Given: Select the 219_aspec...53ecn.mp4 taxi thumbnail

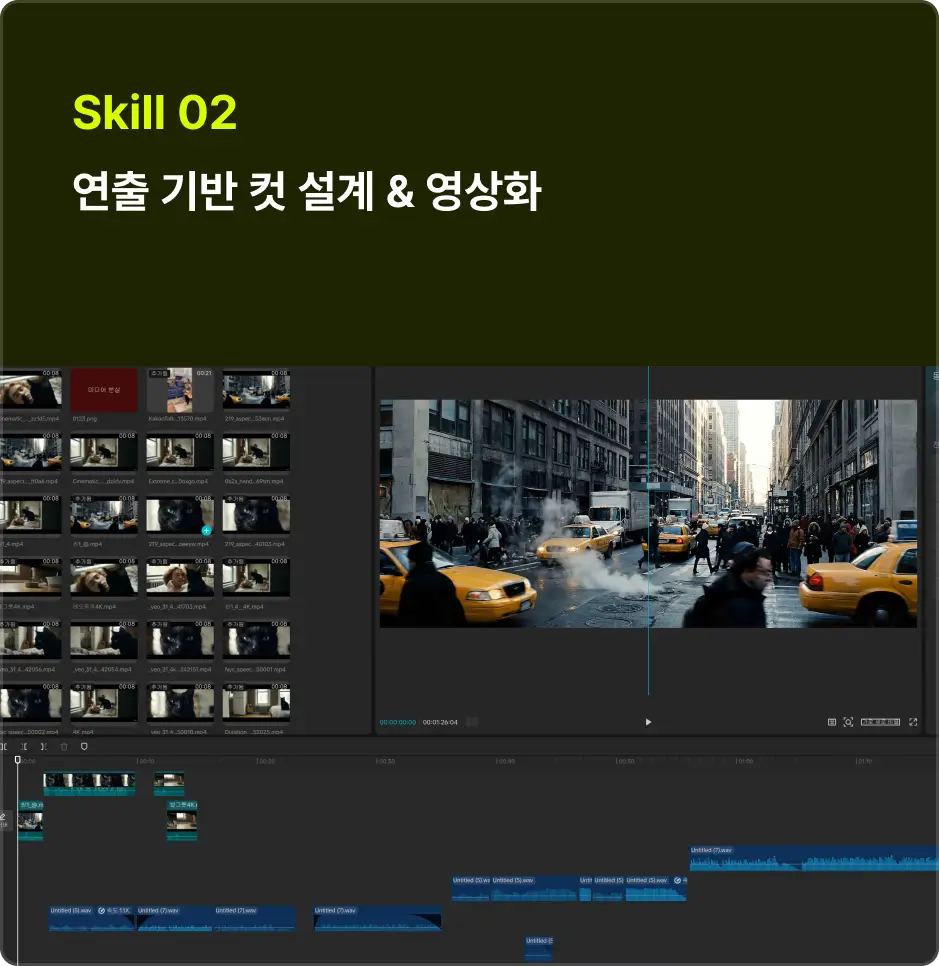Looking at the screenshot, I should 256,390.
